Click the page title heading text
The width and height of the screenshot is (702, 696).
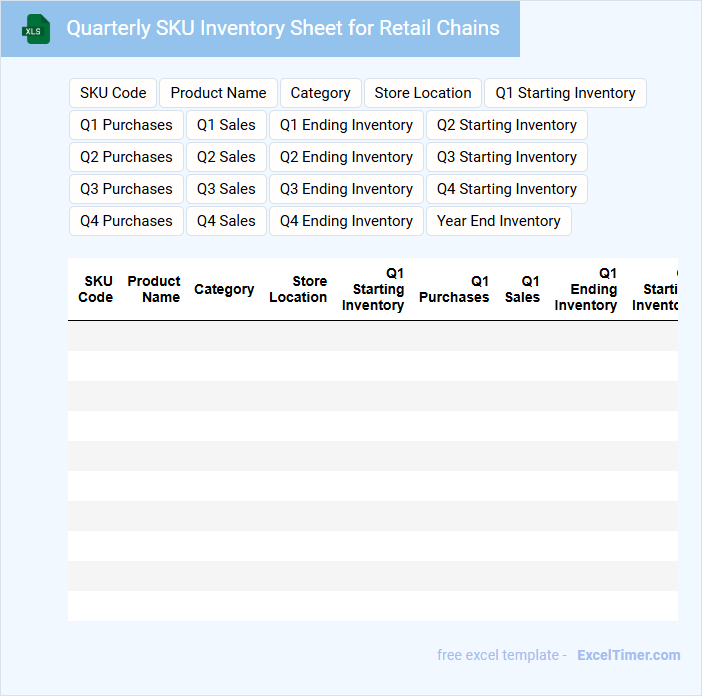click(x=283, y=28)
